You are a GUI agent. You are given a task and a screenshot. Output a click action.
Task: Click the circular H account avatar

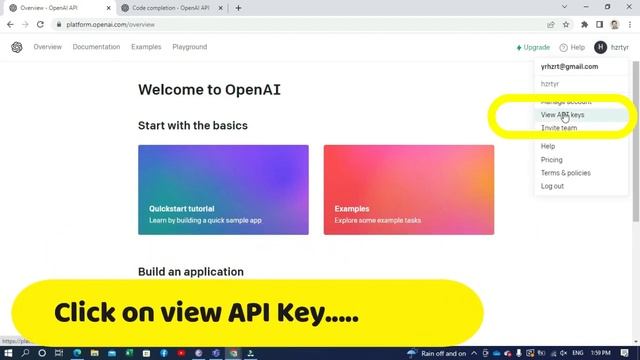point(600,47)
